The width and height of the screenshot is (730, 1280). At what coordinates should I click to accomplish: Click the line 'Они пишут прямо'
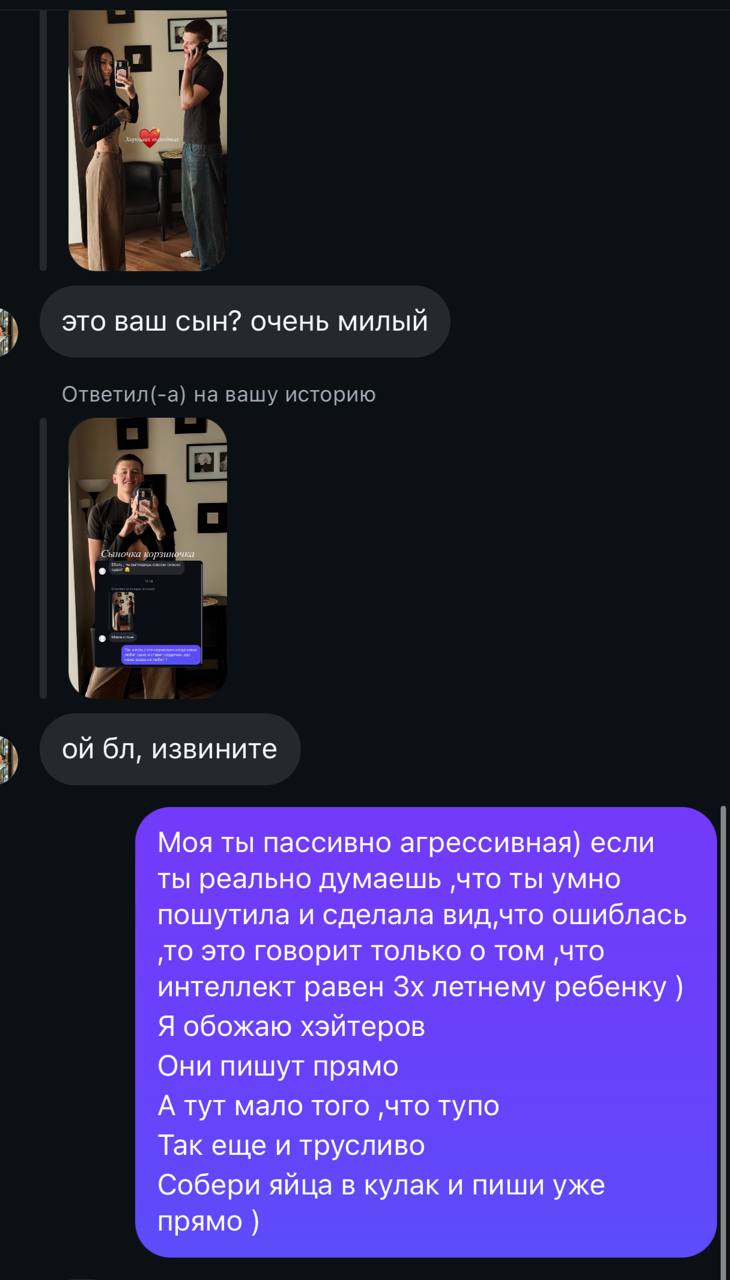click(278, 1066)
